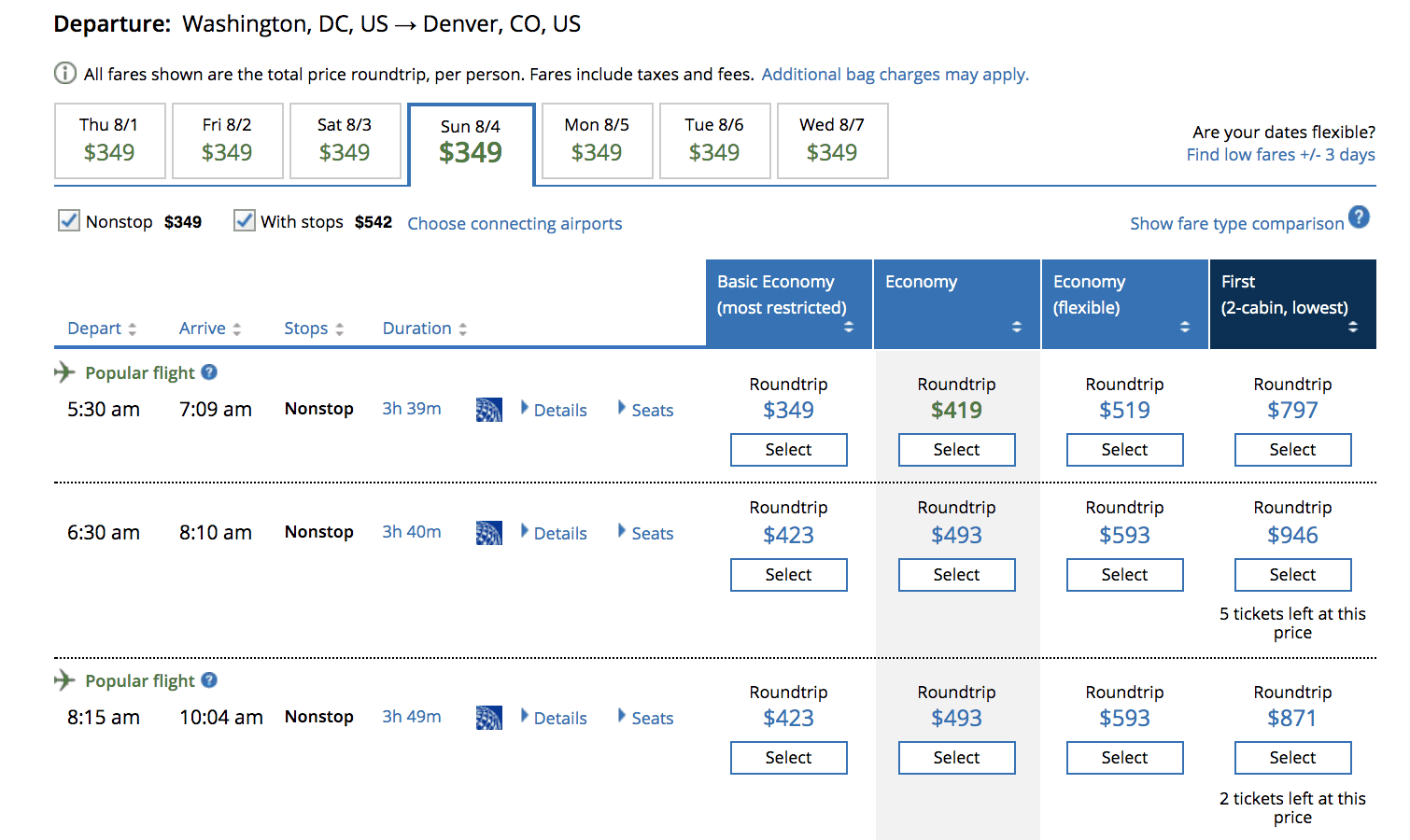
Task: Switch to the Mon 8/5 date tab
Action: tap(597, 140)
